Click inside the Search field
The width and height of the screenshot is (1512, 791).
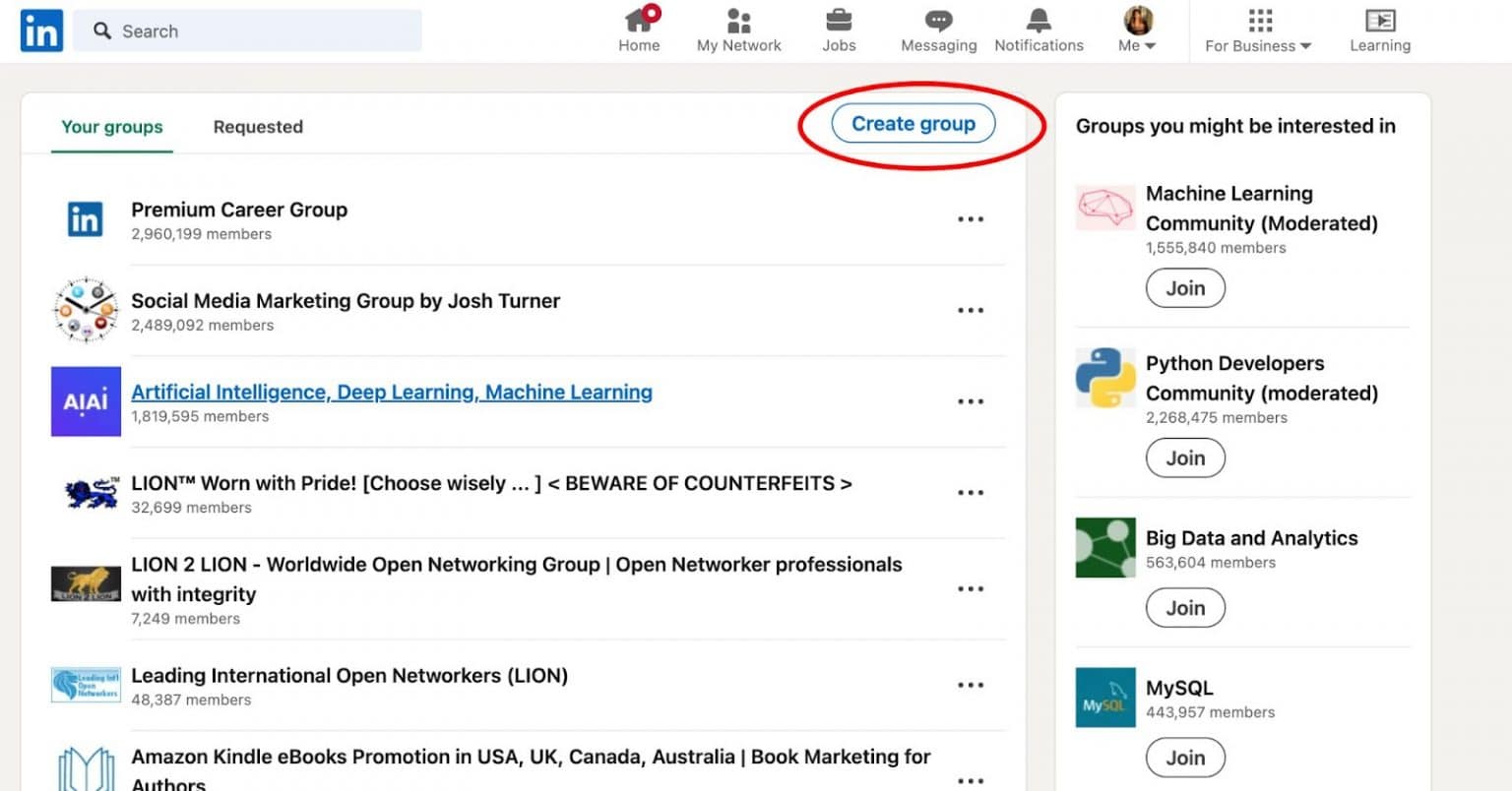click(x=246, y=30)
